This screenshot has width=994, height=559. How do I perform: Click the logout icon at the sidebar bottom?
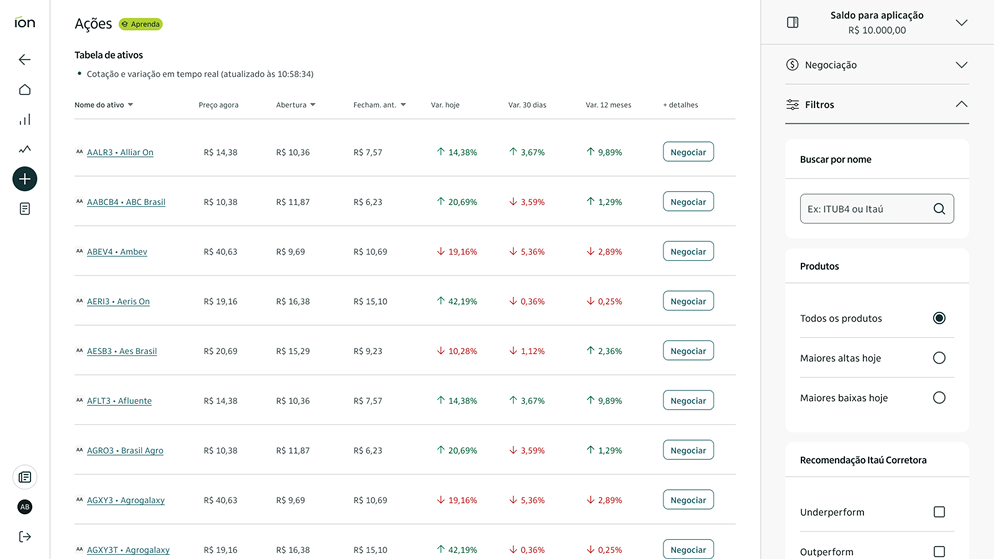[x=24, y=536]
